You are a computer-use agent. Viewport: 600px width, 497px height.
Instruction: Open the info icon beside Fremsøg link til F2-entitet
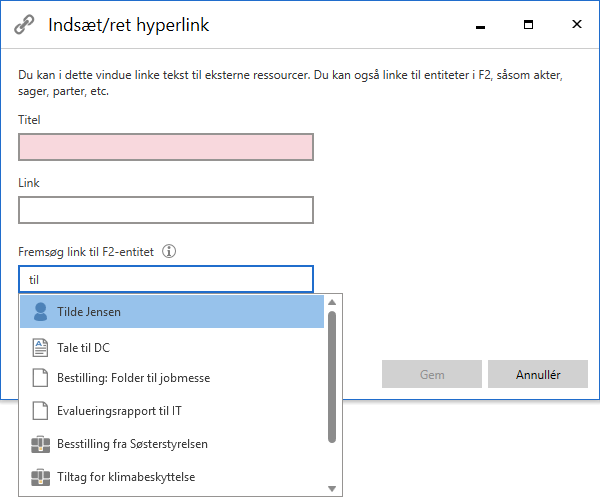169,251
